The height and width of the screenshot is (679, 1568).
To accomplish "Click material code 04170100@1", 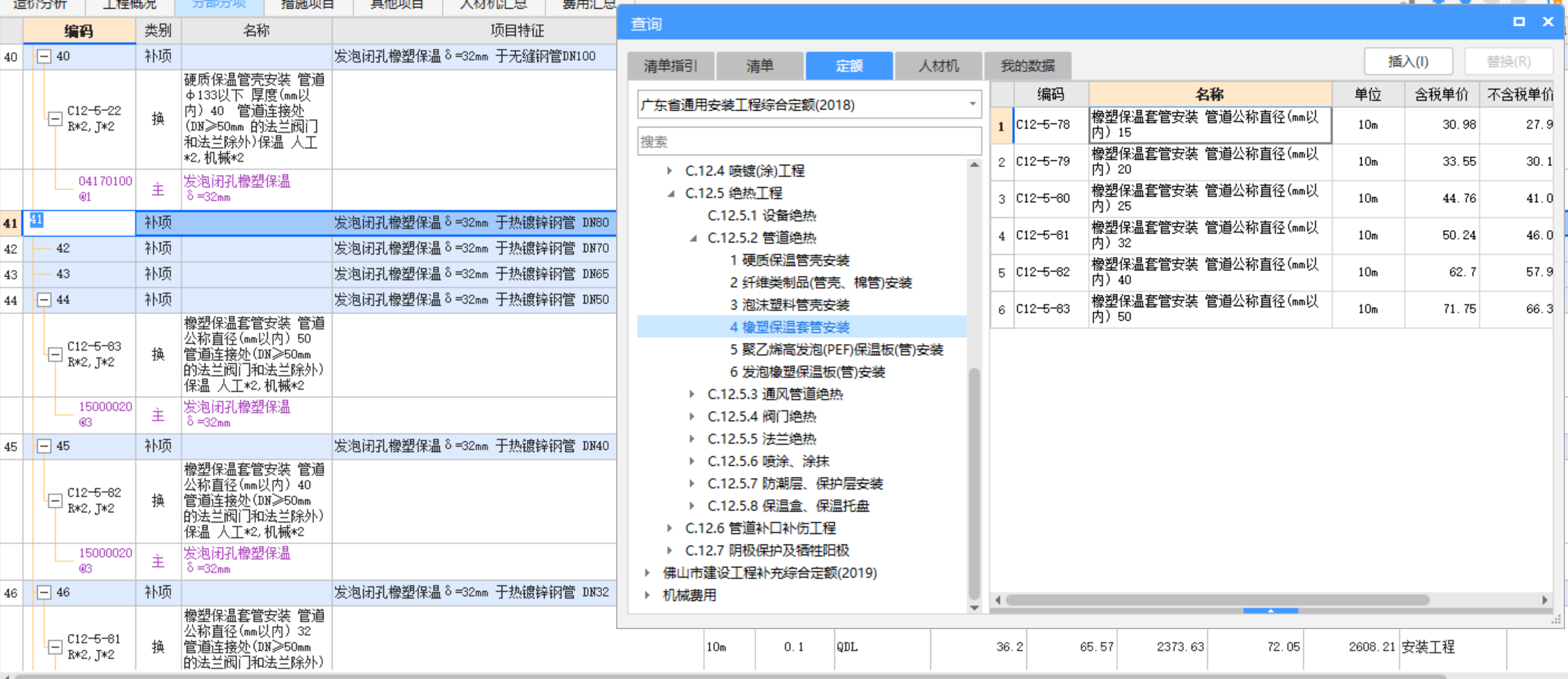I will [x=105, y=188].
